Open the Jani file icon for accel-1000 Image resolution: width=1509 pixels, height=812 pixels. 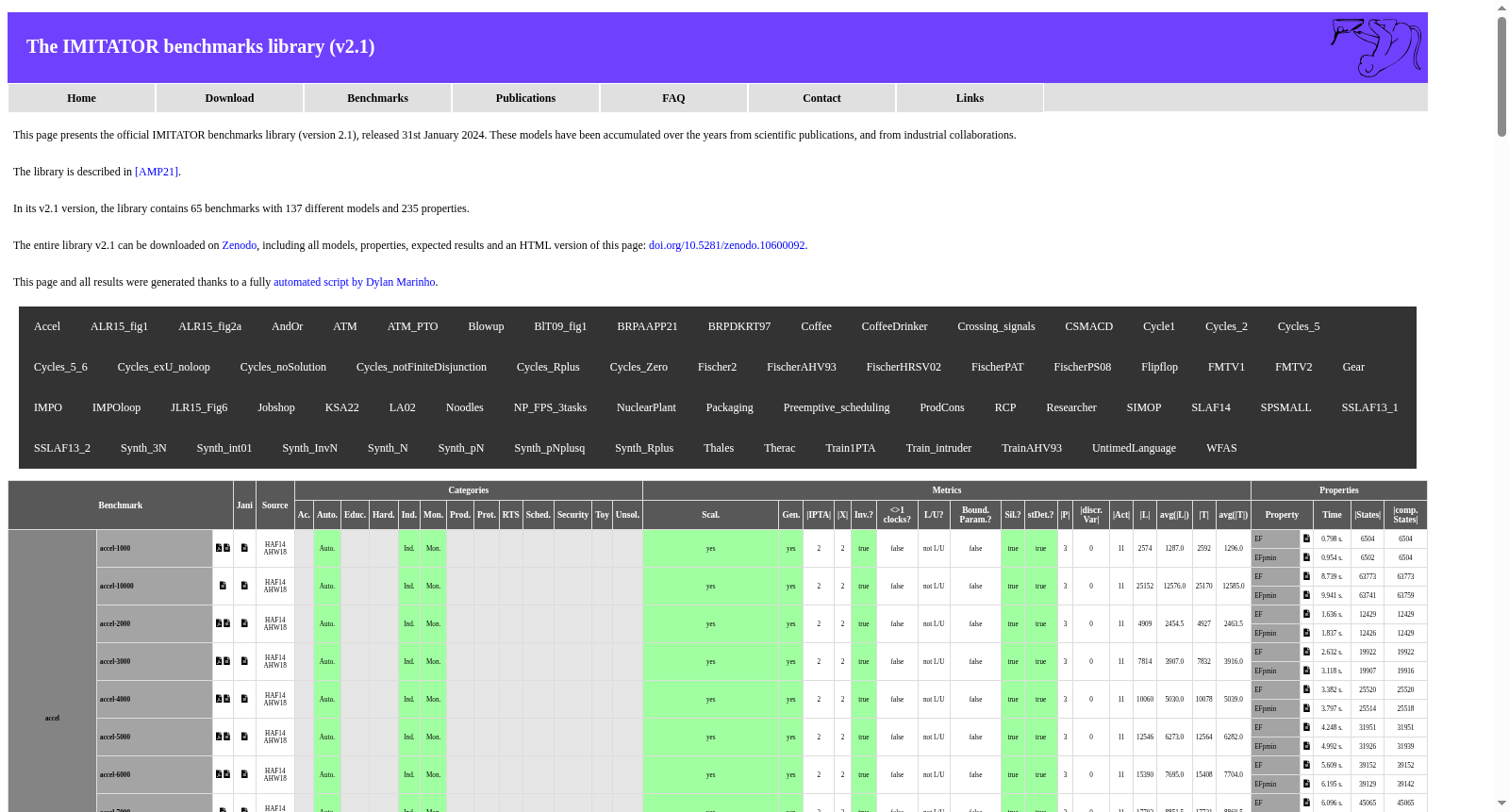244,548
